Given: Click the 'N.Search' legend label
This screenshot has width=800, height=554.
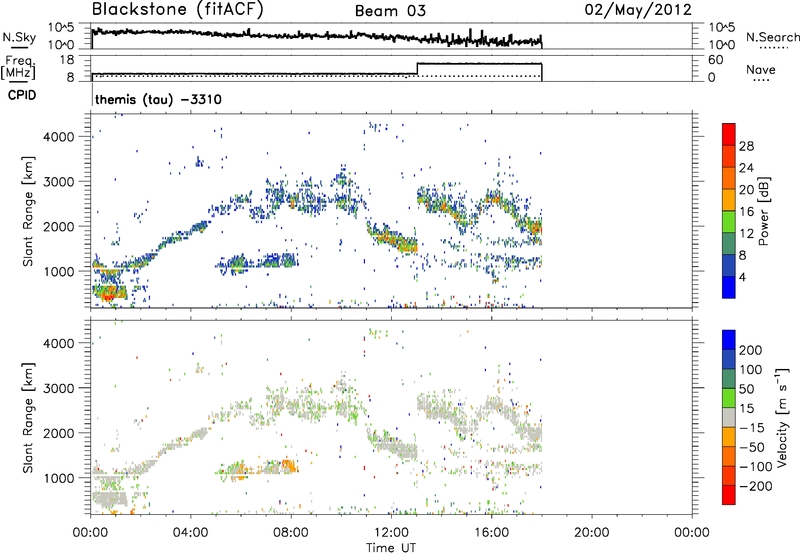Looking at the screenshot, I should (772, 37).
